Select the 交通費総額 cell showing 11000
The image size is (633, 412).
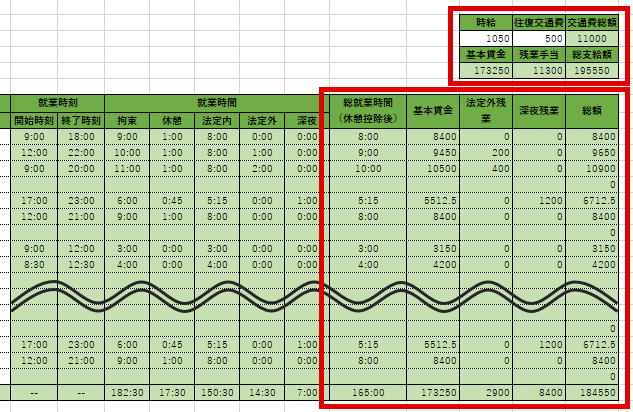tap(590, 37)
